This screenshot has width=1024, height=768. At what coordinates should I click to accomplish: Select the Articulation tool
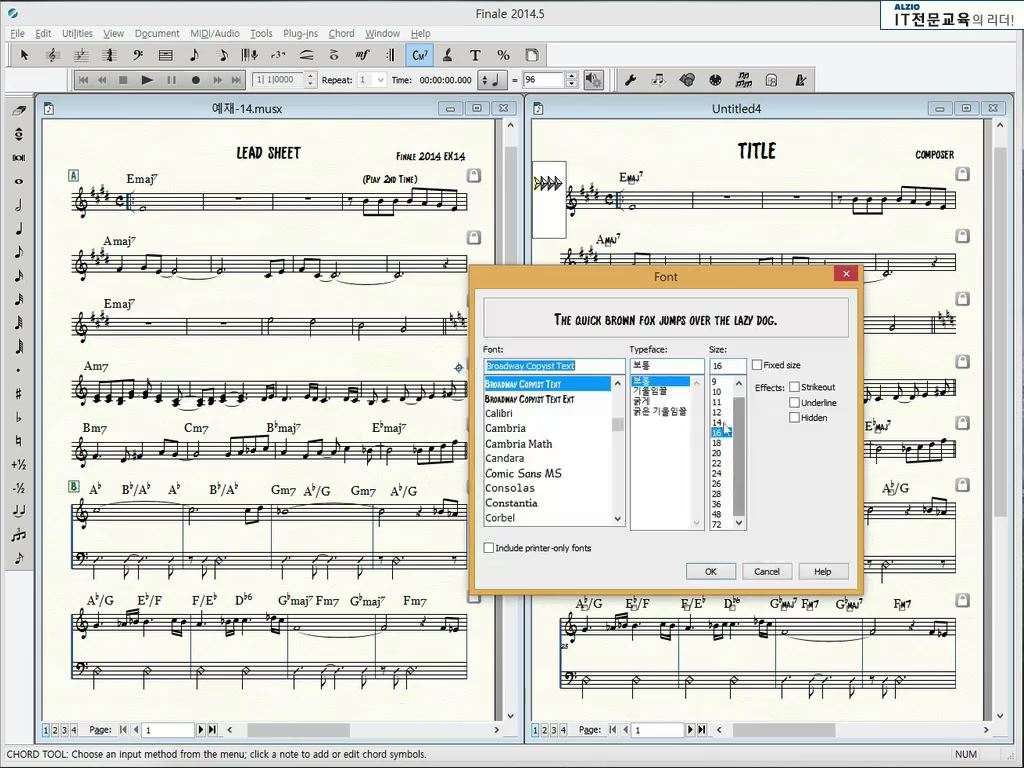(334, 56)
